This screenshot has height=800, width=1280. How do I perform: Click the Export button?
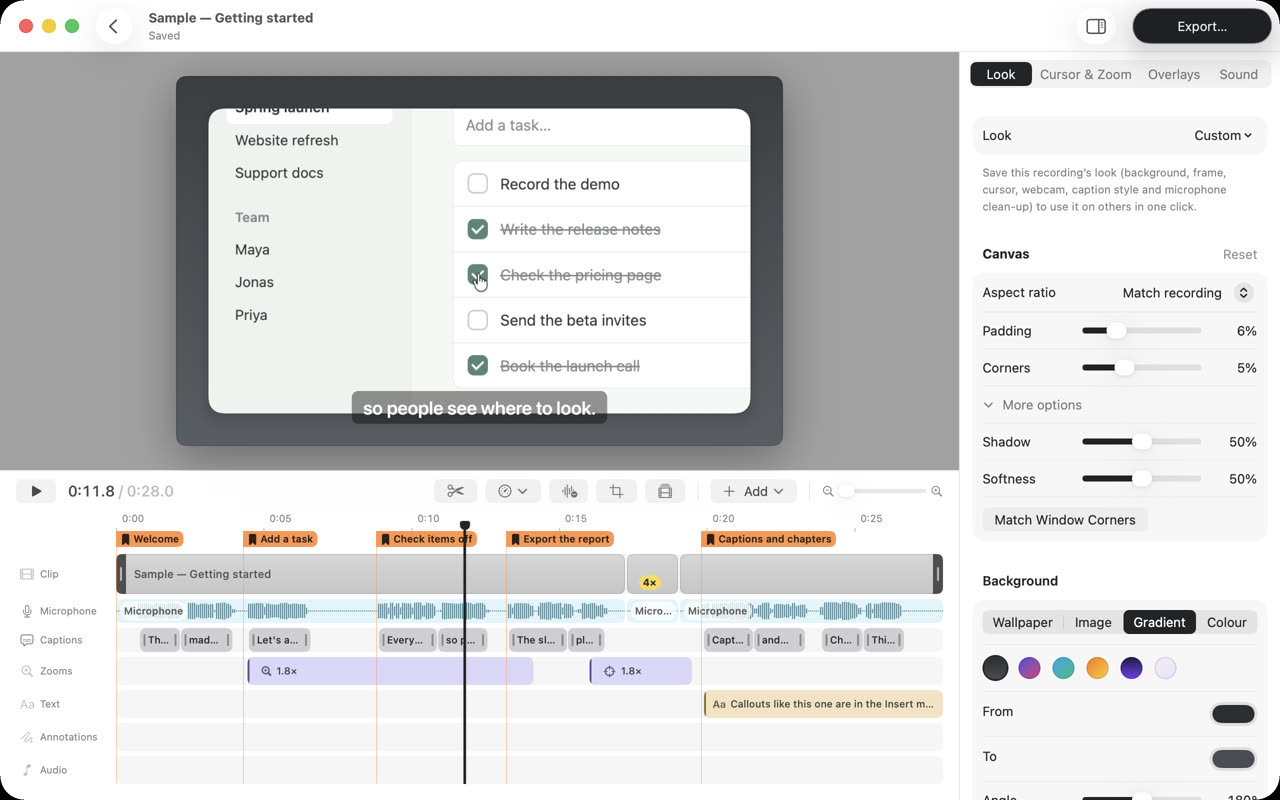[1202, 27]
